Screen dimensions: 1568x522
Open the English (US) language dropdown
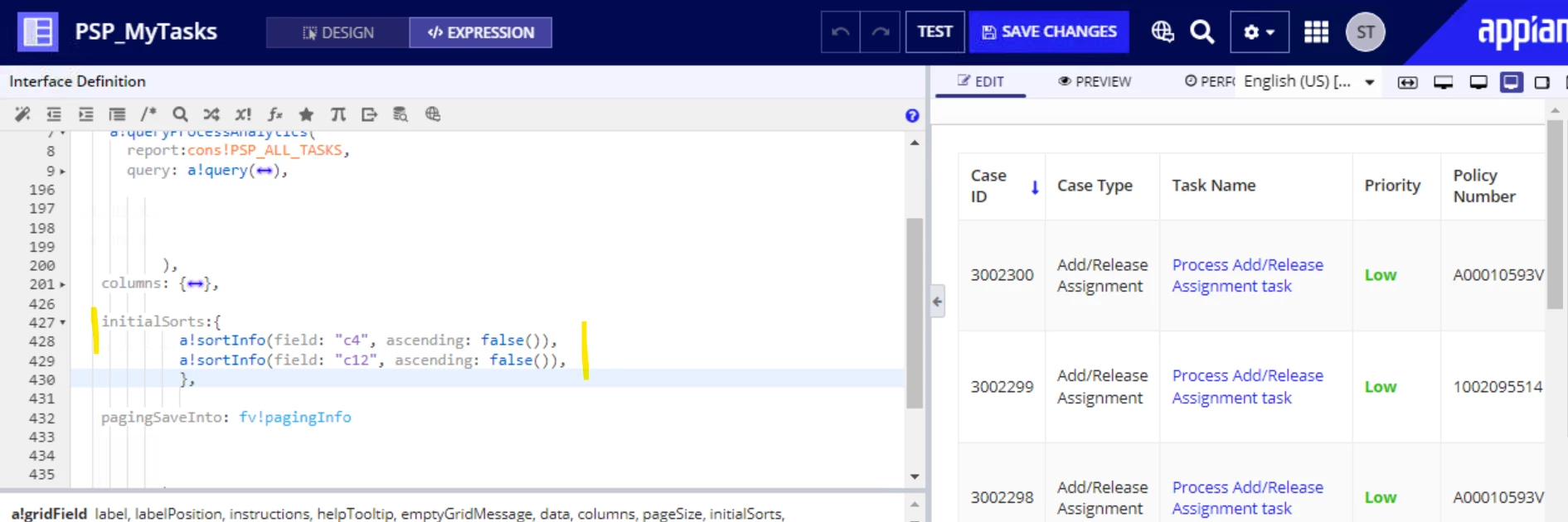click(1309, 81)
